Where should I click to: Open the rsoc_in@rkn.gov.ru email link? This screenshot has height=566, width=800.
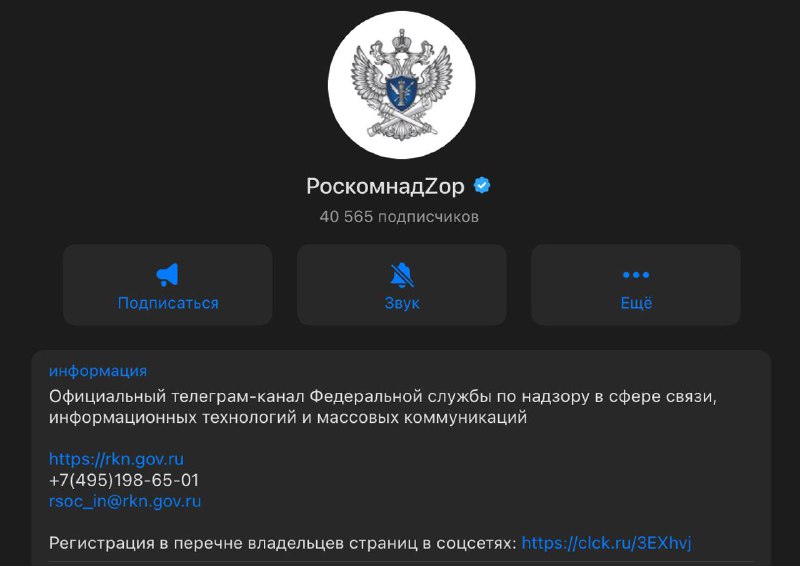tap(125, 502)
